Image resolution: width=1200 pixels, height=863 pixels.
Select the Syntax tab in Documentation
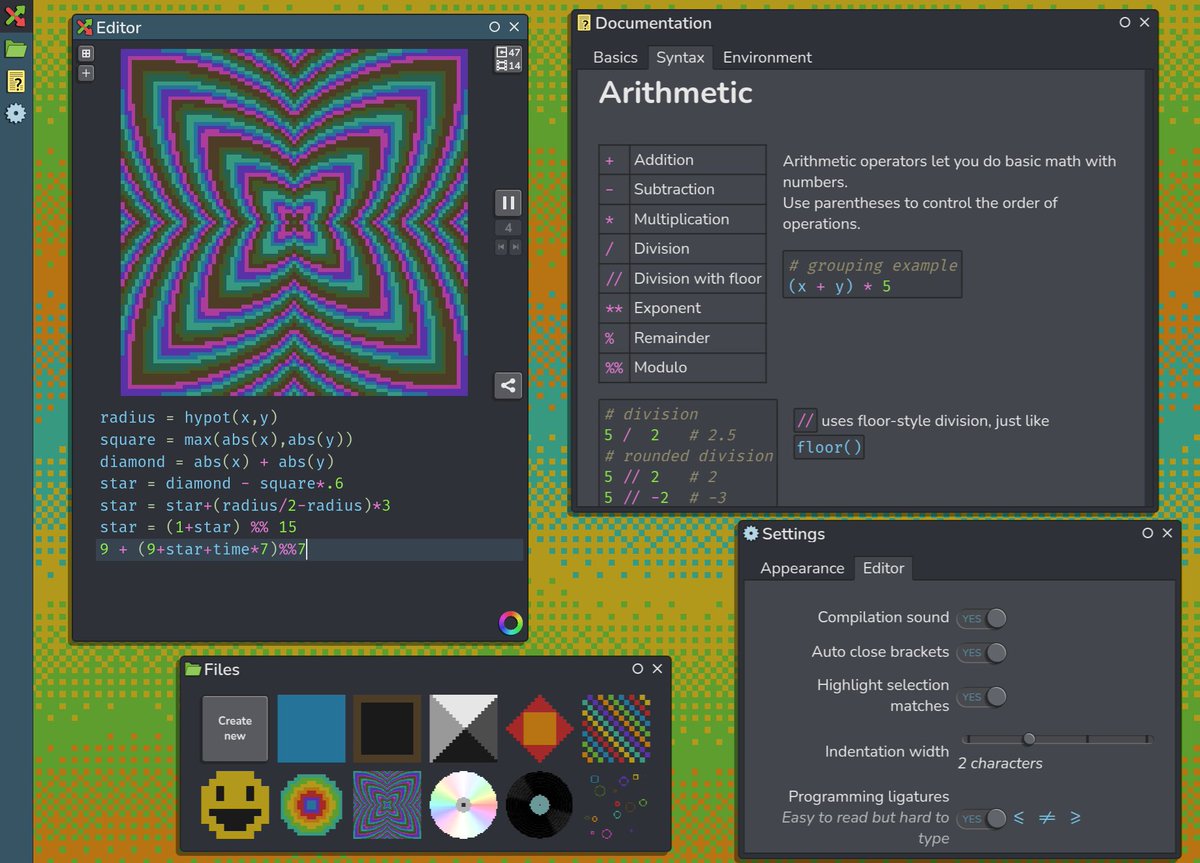tap(680, 57)
